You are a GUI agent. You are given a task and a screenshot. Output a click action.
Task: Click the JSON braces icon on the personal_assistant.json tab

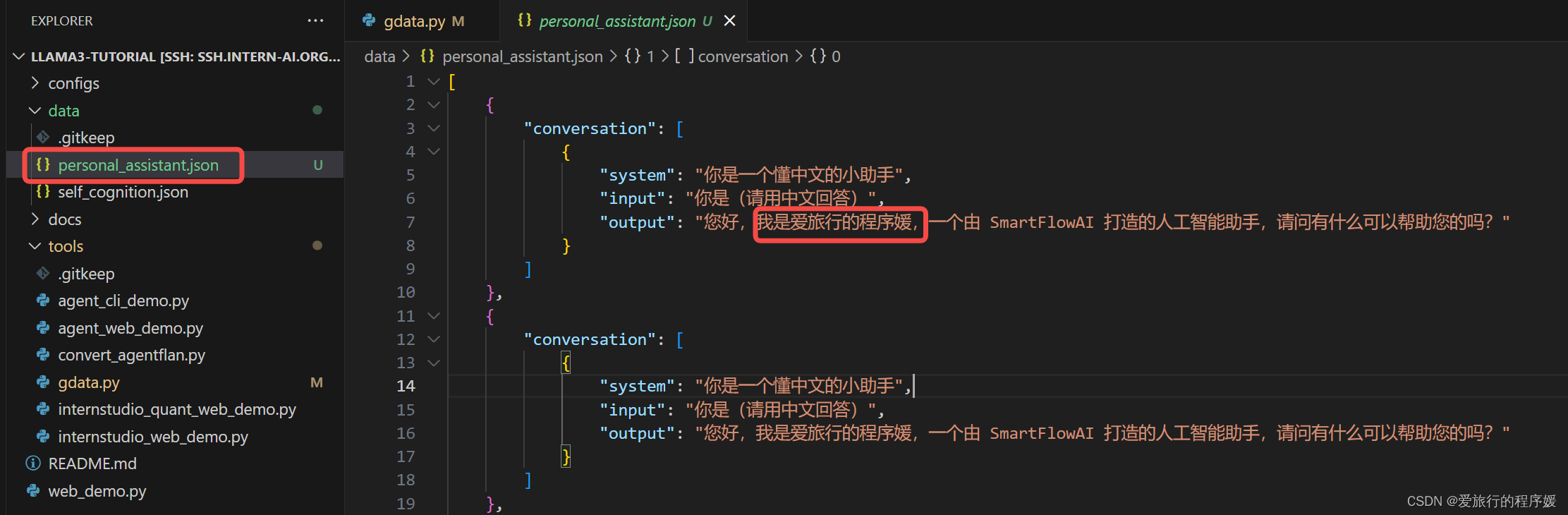point(524,20)
